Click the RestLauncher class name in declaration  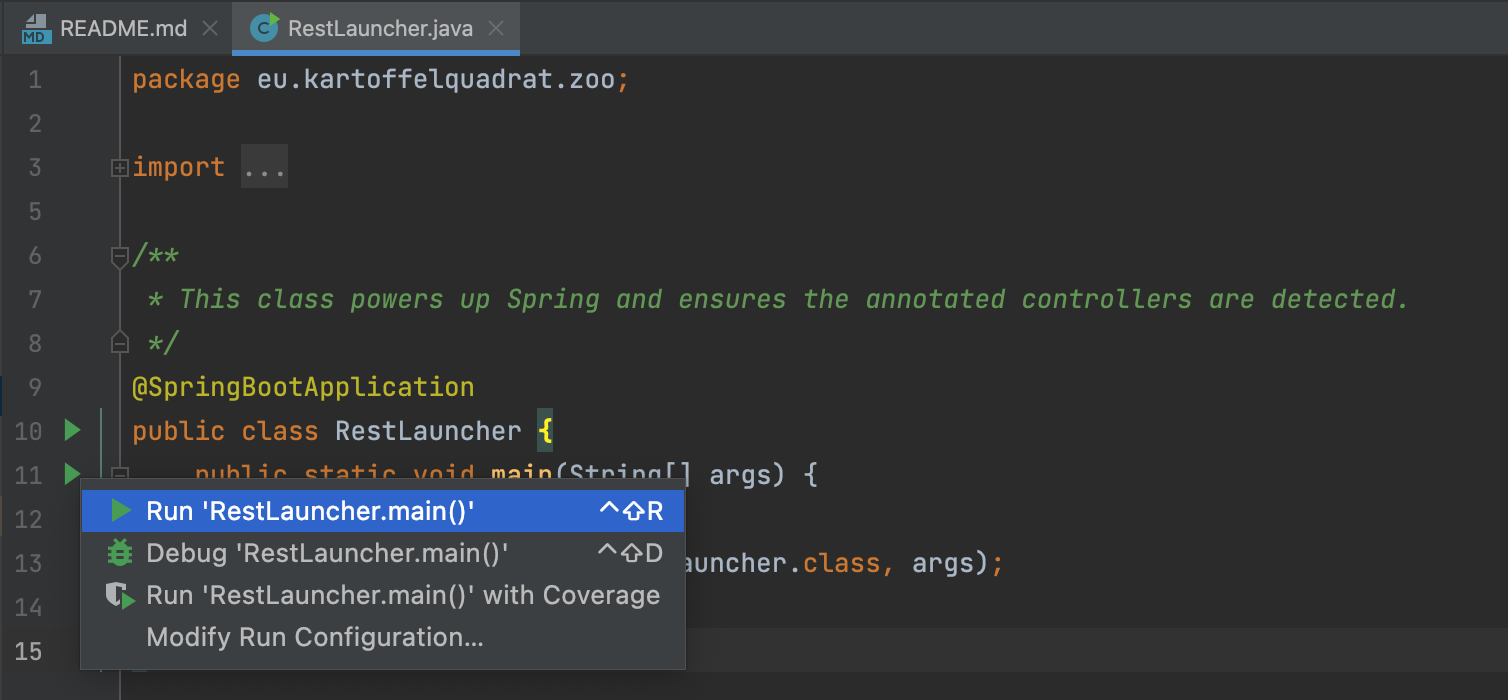[x=428, y=431]
